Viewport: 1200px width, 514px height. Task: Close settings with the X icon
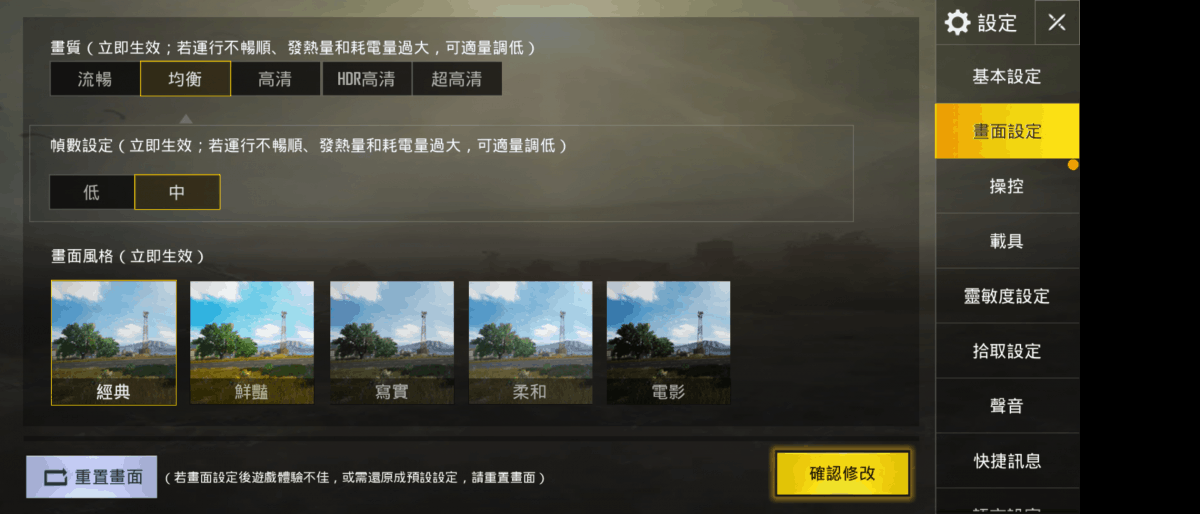[1057, 23]
